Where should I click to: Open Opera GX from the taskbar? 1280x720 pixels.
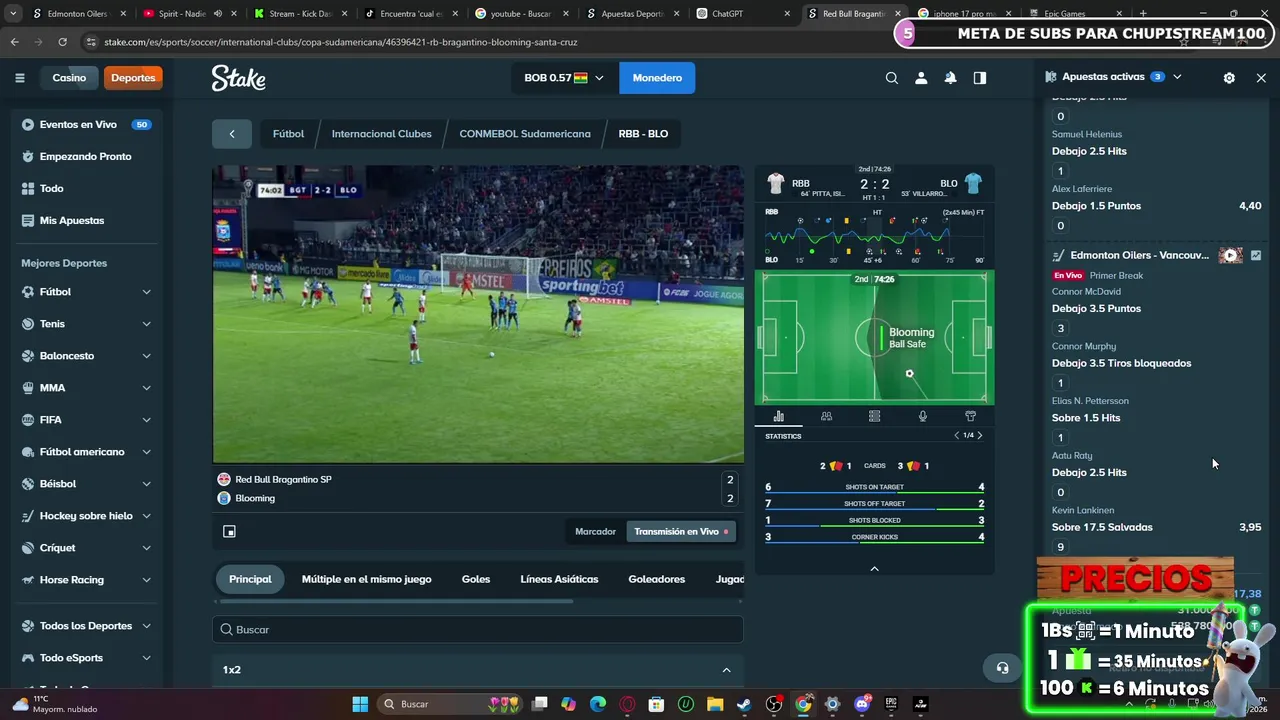point(627,704)
